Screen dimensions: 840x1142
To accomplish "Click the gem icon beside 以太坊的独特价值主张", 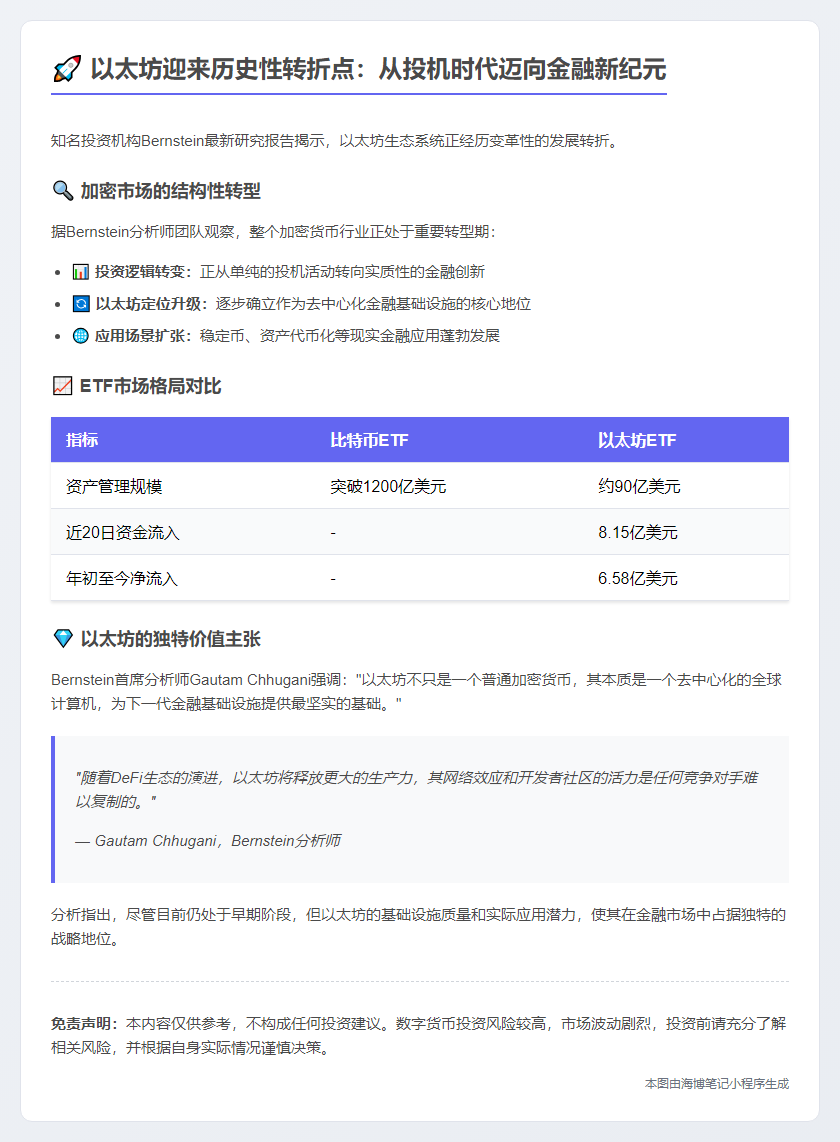I will coord(62,639).
